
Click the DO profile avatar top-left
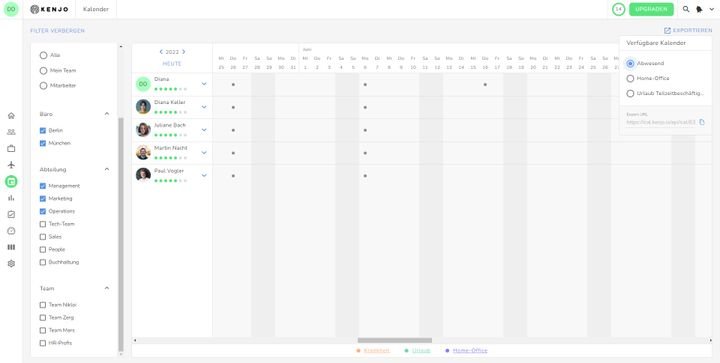point(11,9)
